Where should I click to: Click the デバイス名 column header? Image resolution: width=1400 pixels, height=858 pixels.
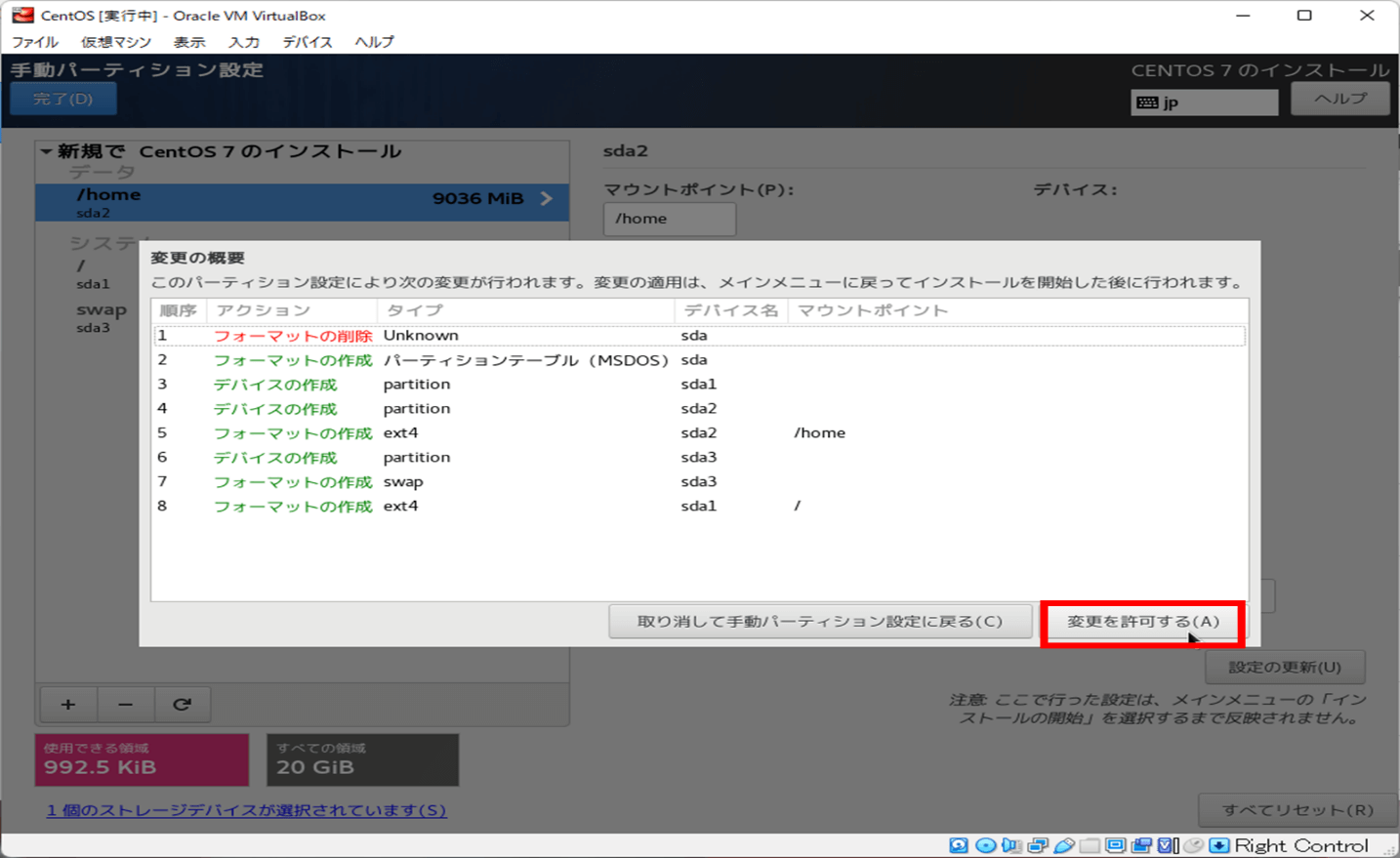pyautogui.click(x=730, y=310)
